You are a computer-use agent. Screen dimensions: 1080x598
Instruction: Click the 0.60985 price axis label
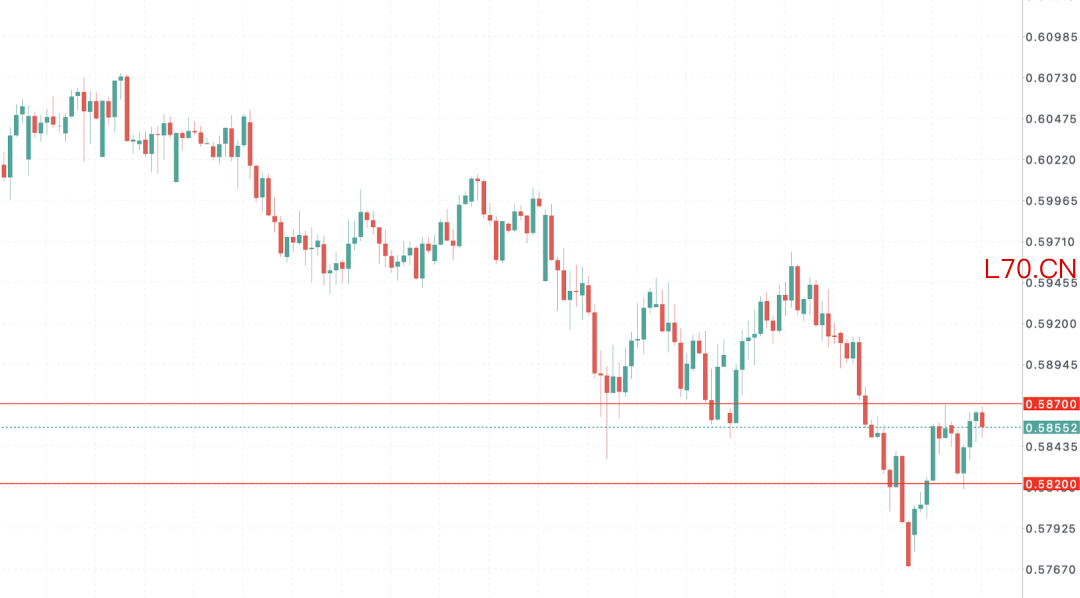pyautogui.click(x=1051, y=37)
